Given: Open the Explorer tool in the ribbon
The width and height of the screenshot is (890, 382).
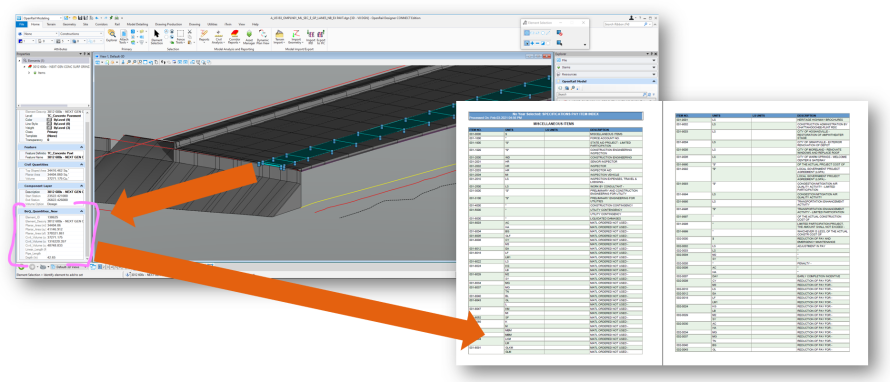Looking at the screenshot, I should 111,36.
